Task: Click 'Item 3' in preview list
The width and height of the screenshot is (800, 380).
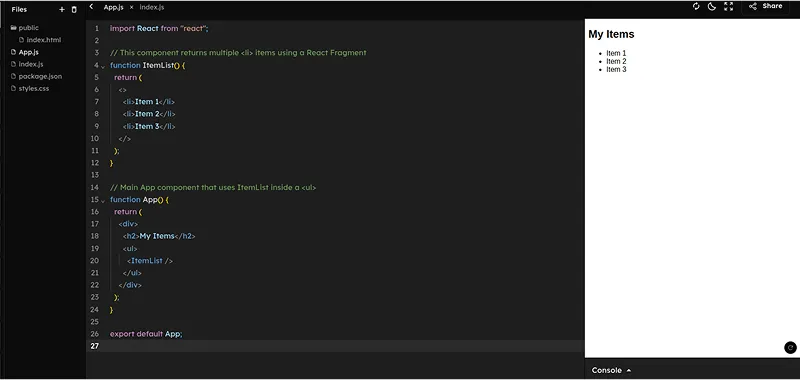Action: [x=616, y=69]
